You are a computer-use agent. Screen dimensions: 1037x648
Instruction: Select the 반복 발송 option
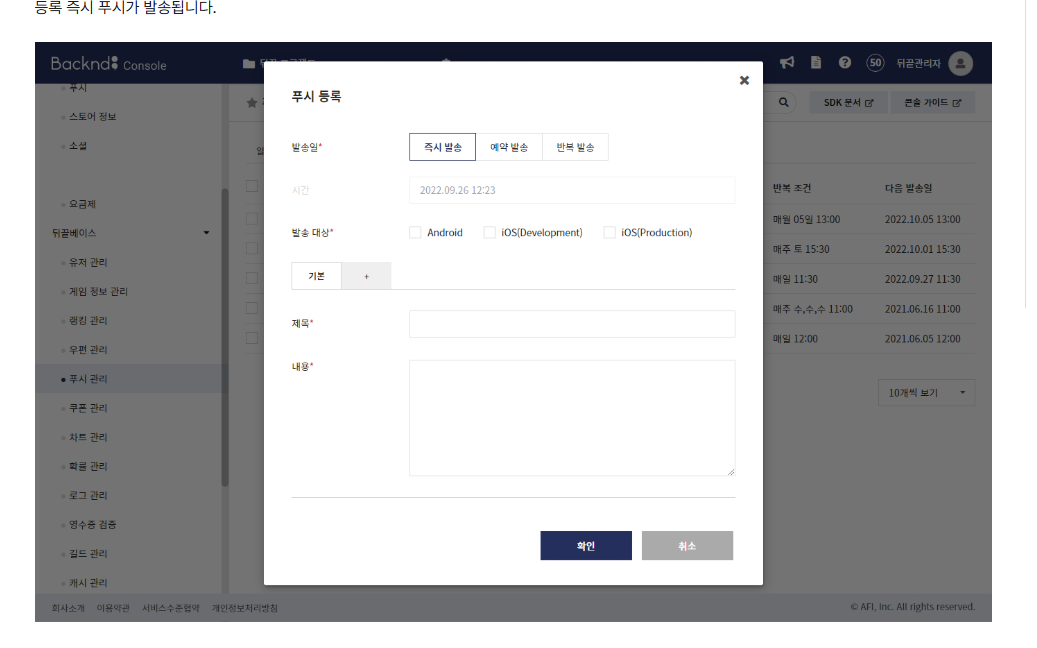575,147
